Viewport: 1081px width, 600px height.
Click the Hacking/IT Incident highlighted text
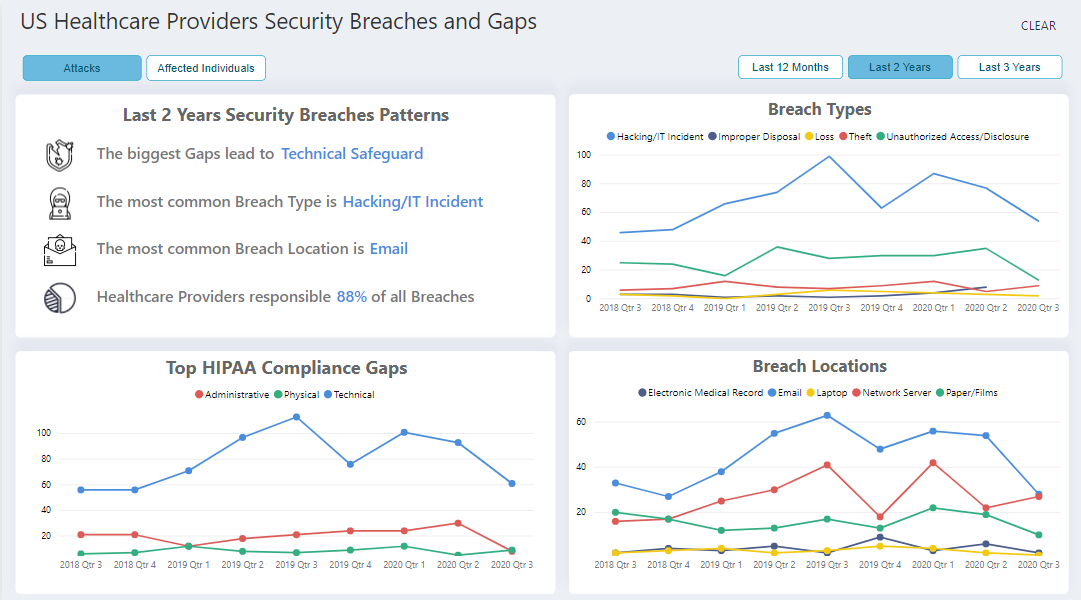pyautogui.click(x=413, y=202)
